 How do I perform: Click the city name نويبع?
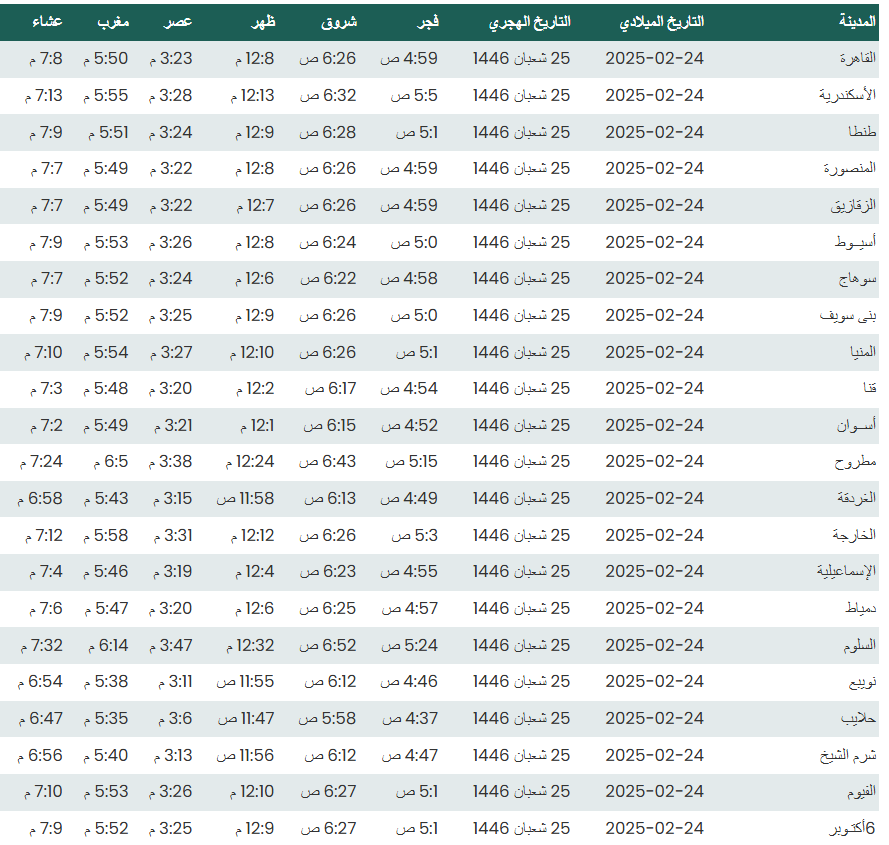coord(862,682)
